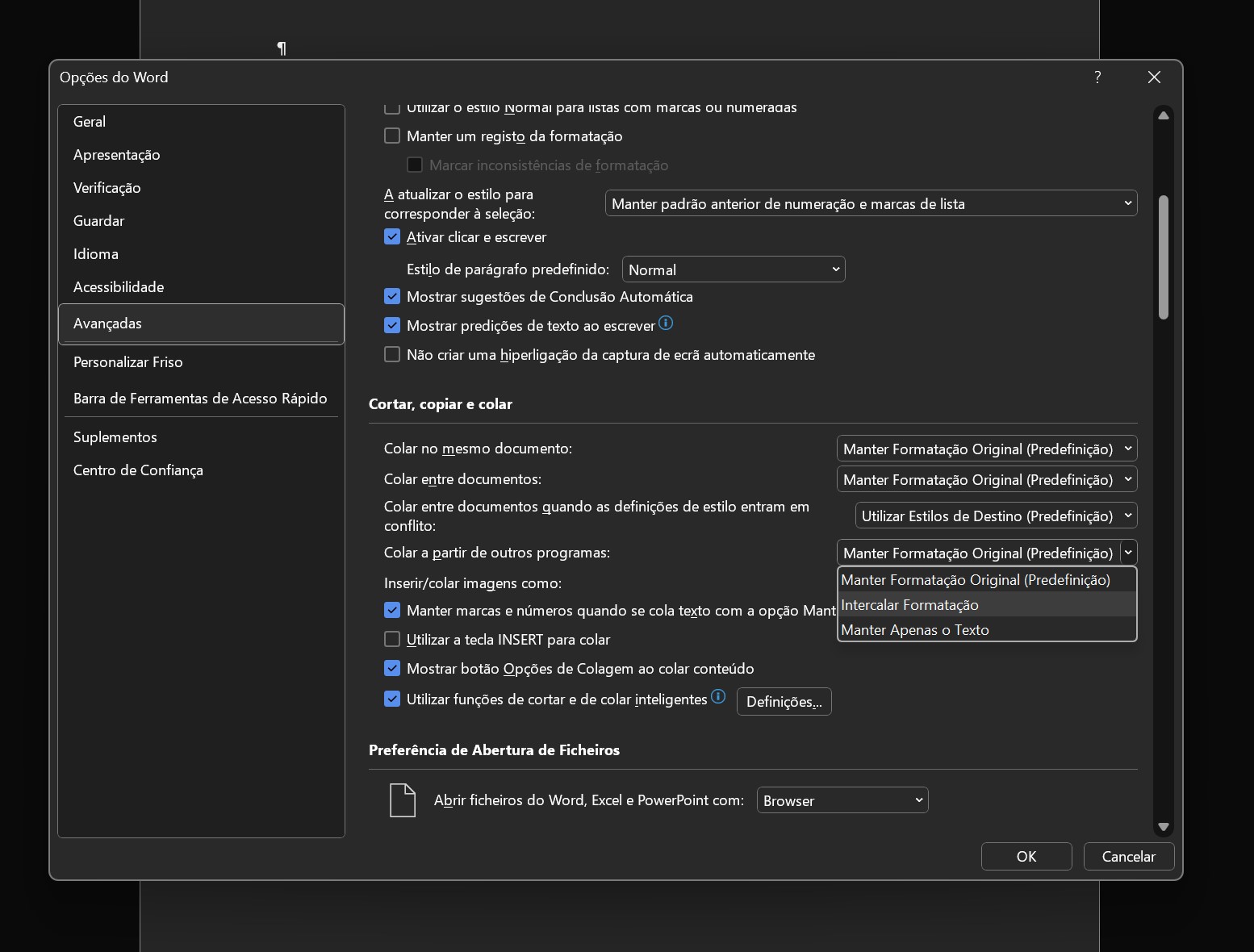Click info icon next to colar inteligentes option

click(718, 697)
